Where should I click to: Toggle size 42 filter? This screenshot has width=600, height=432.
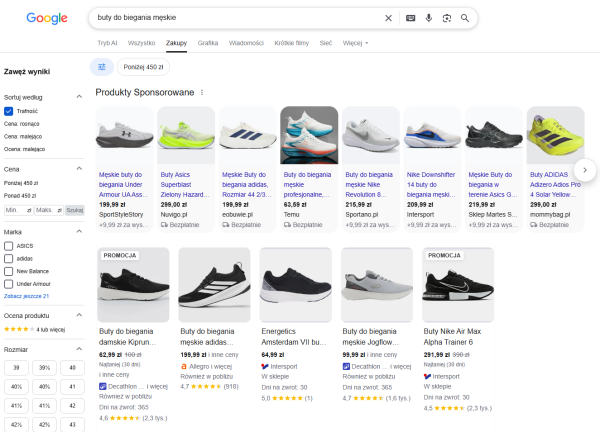point(72,406)
